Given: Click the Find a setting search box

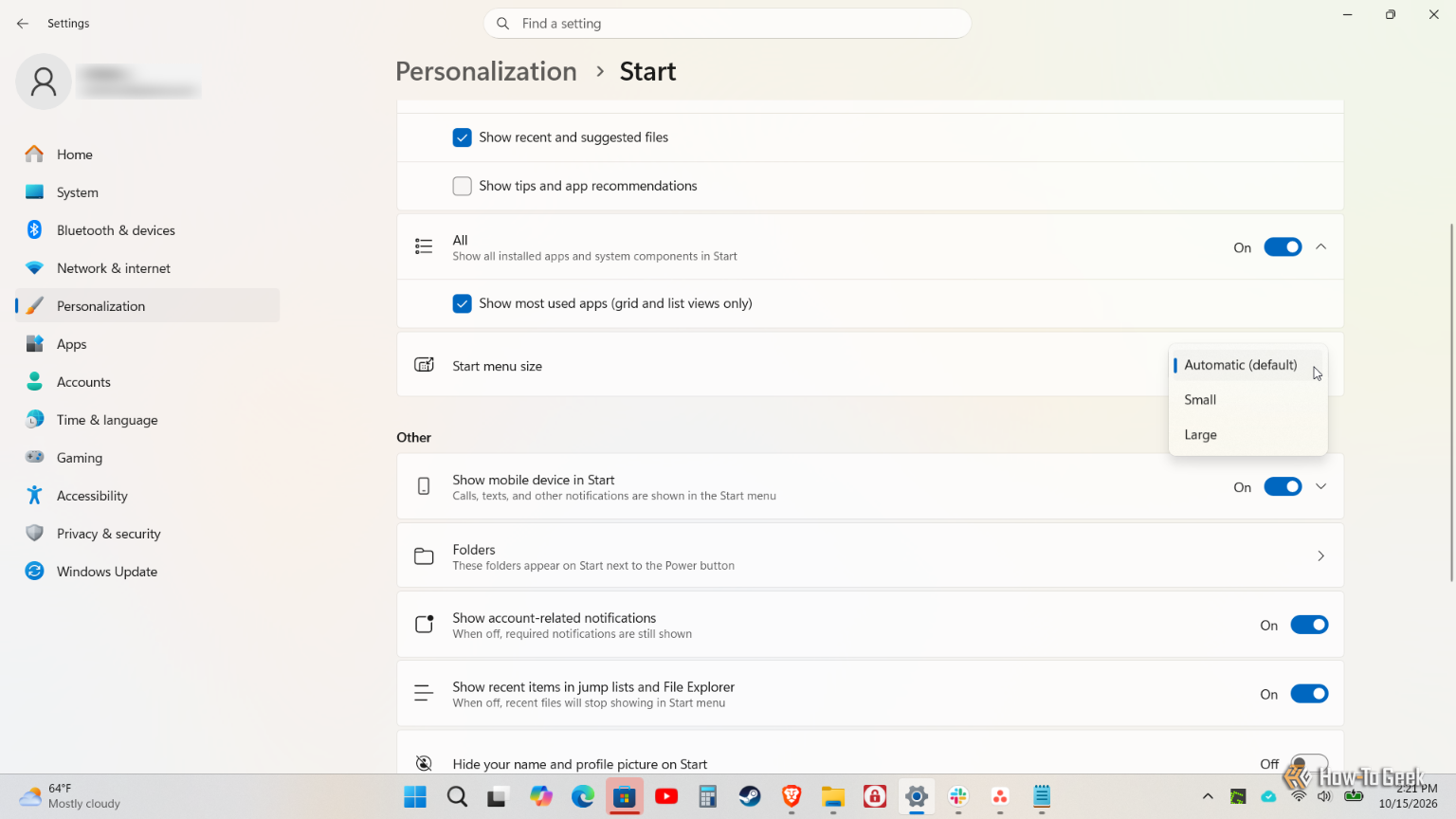Looking at the screenshot, I should tap(727, 24).
